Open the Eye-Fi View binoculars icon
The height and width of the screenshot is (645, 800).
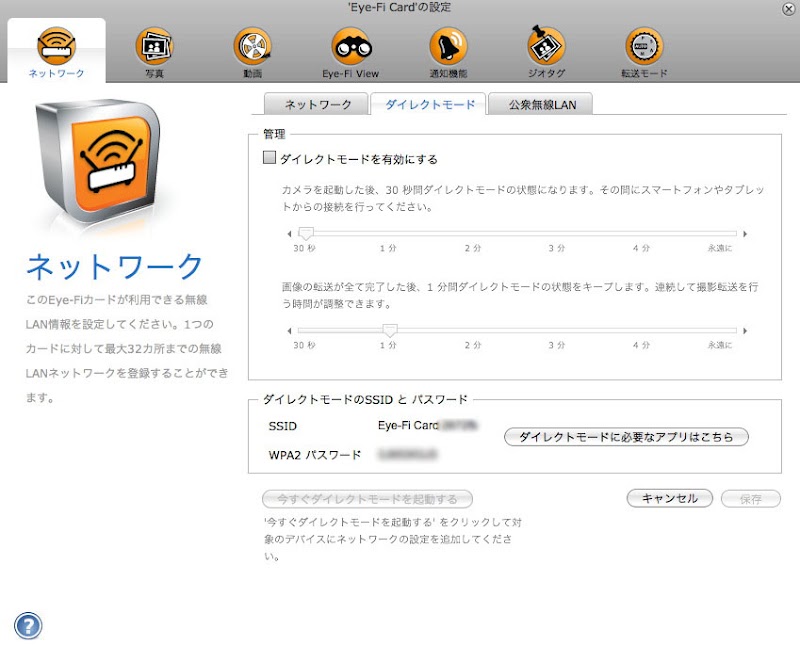(351, 46)
